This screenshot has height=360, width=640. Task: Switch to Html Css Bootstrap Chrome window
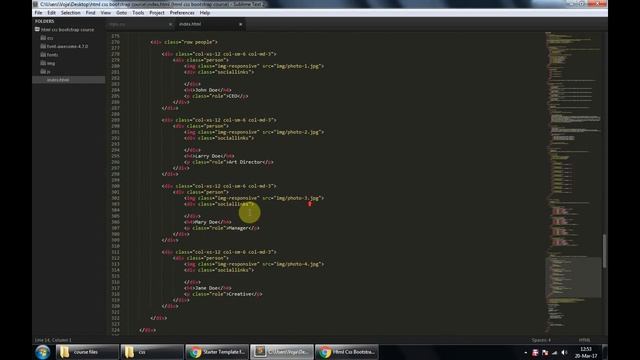[x=347, y=352]
